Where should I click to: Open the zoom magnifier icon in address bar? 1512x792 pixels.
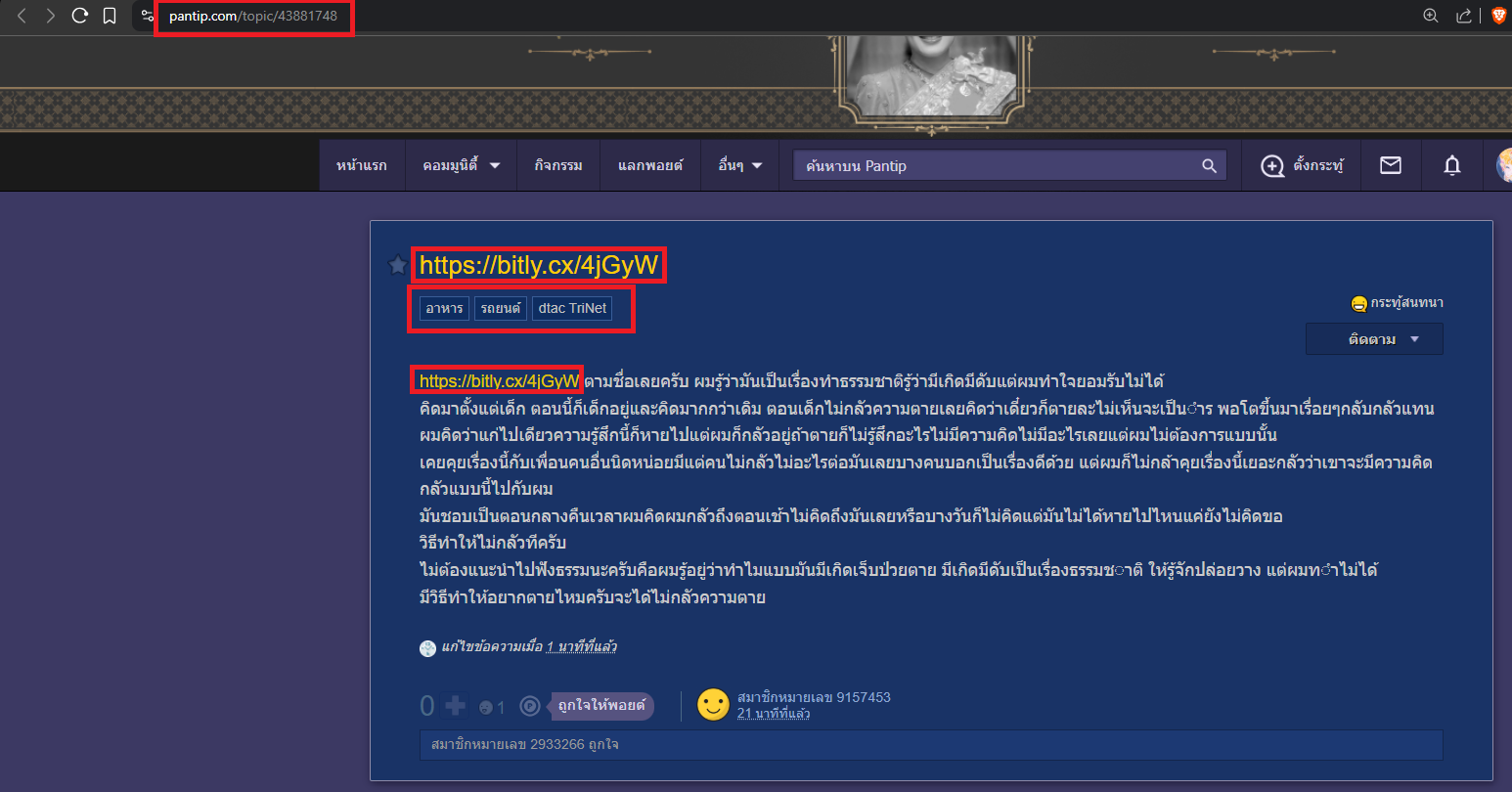click(1430, 16)
